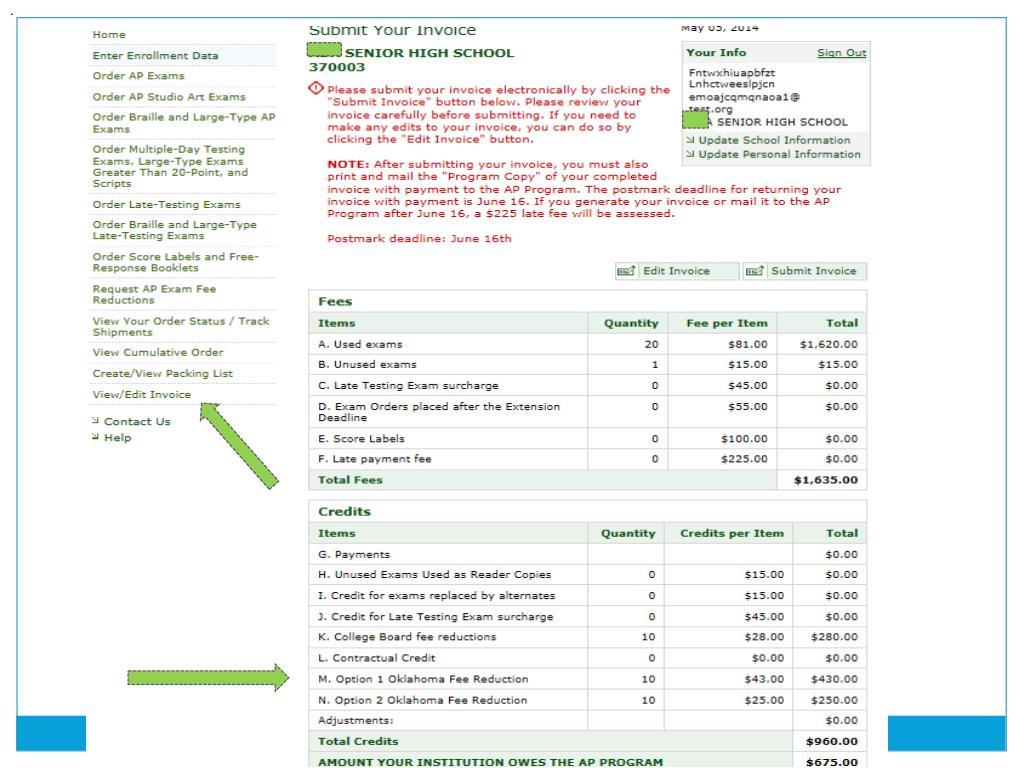Open Order Score Labels and Free-Response Booklets

click(176, 262)
